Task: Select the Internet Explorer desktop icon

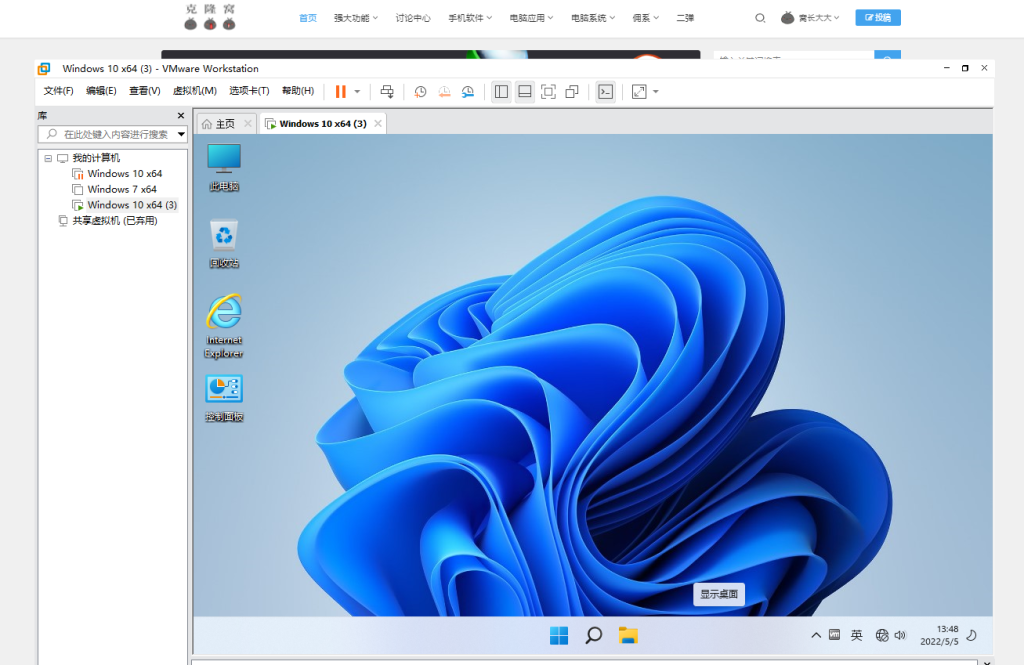Action: [224, 326]
